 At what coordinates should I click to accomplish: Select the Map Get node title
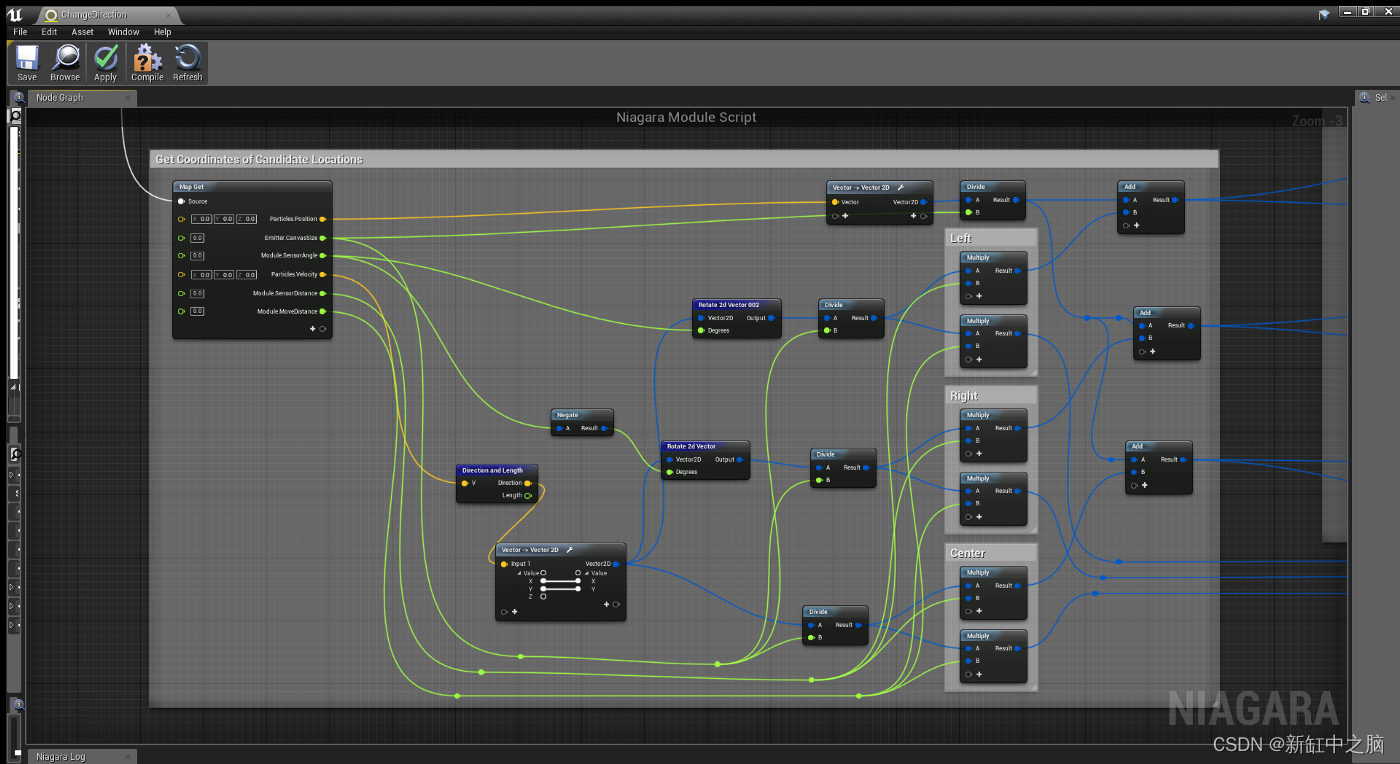pyautogui.click(x=191, y=187)
